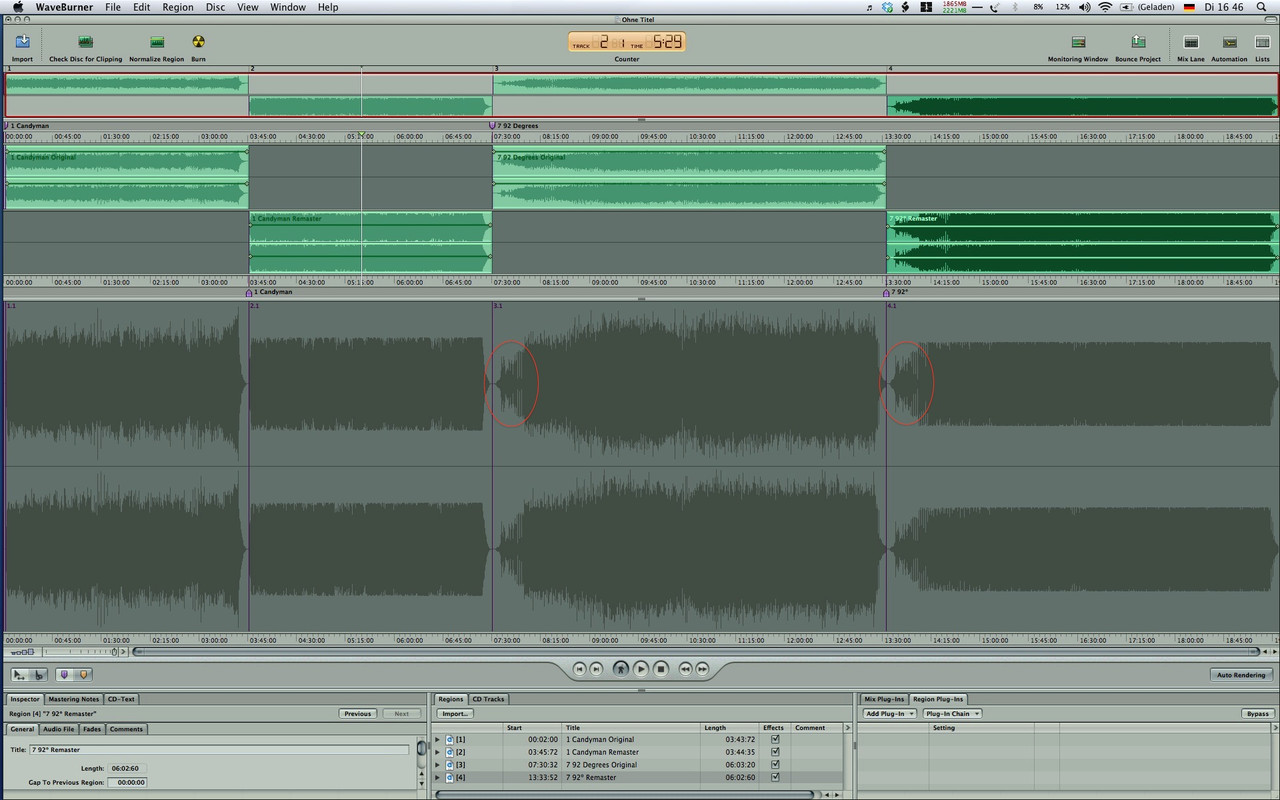
Task: Select the second edit tool beside arrow
Action: (38, 675)
